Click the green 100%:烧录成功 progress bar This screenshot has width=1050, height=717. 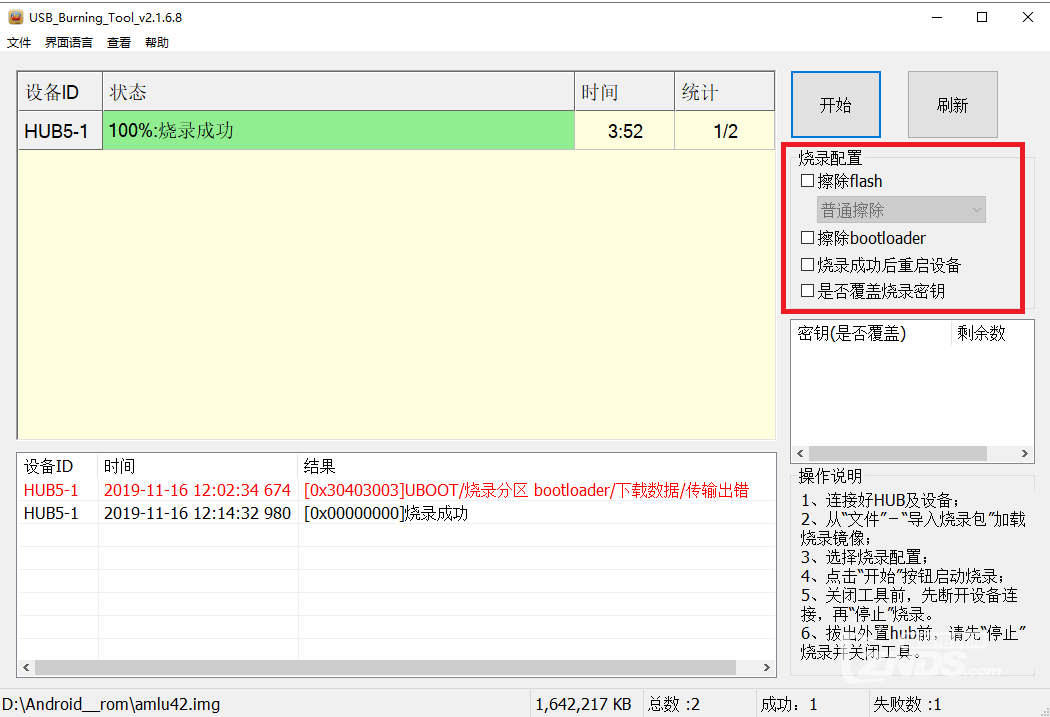(x=338, y=131)
